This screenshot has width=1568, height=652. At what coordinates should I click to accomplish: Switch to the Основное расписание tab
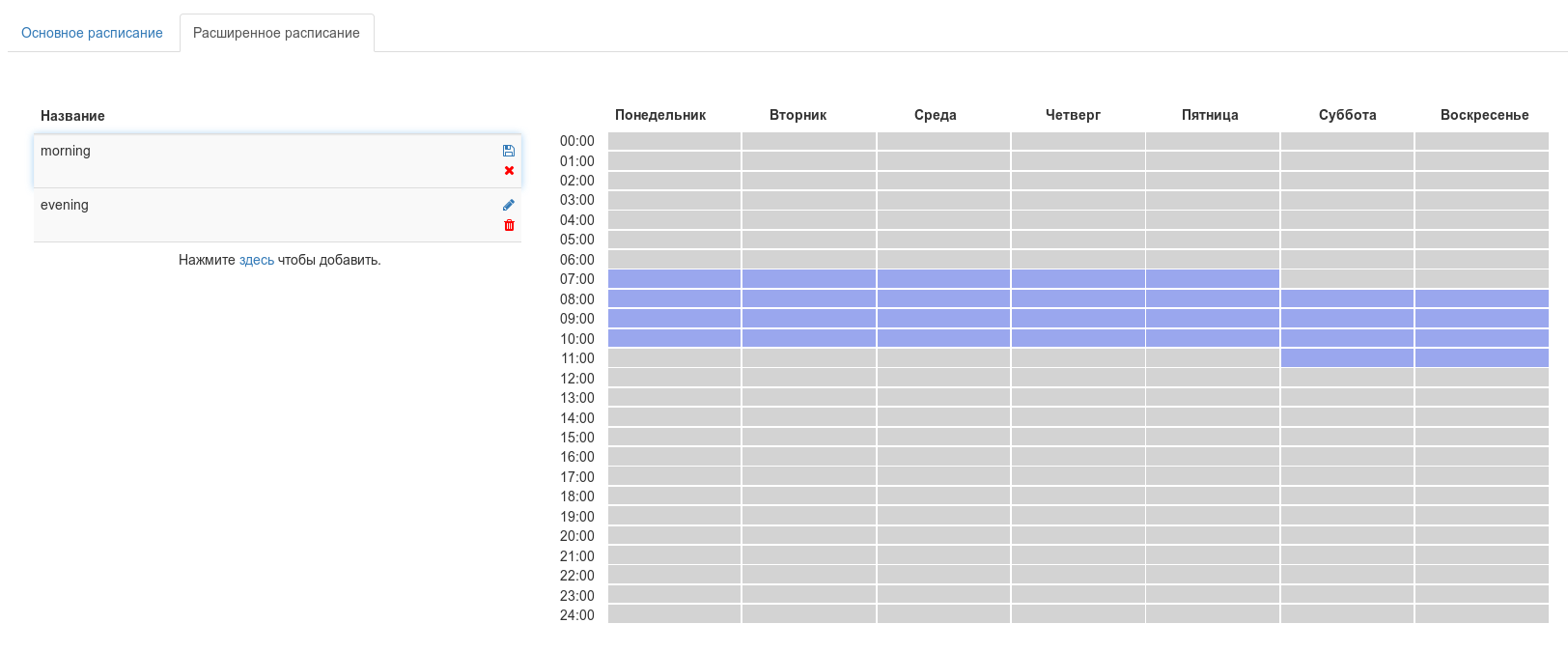pos(92,33)
